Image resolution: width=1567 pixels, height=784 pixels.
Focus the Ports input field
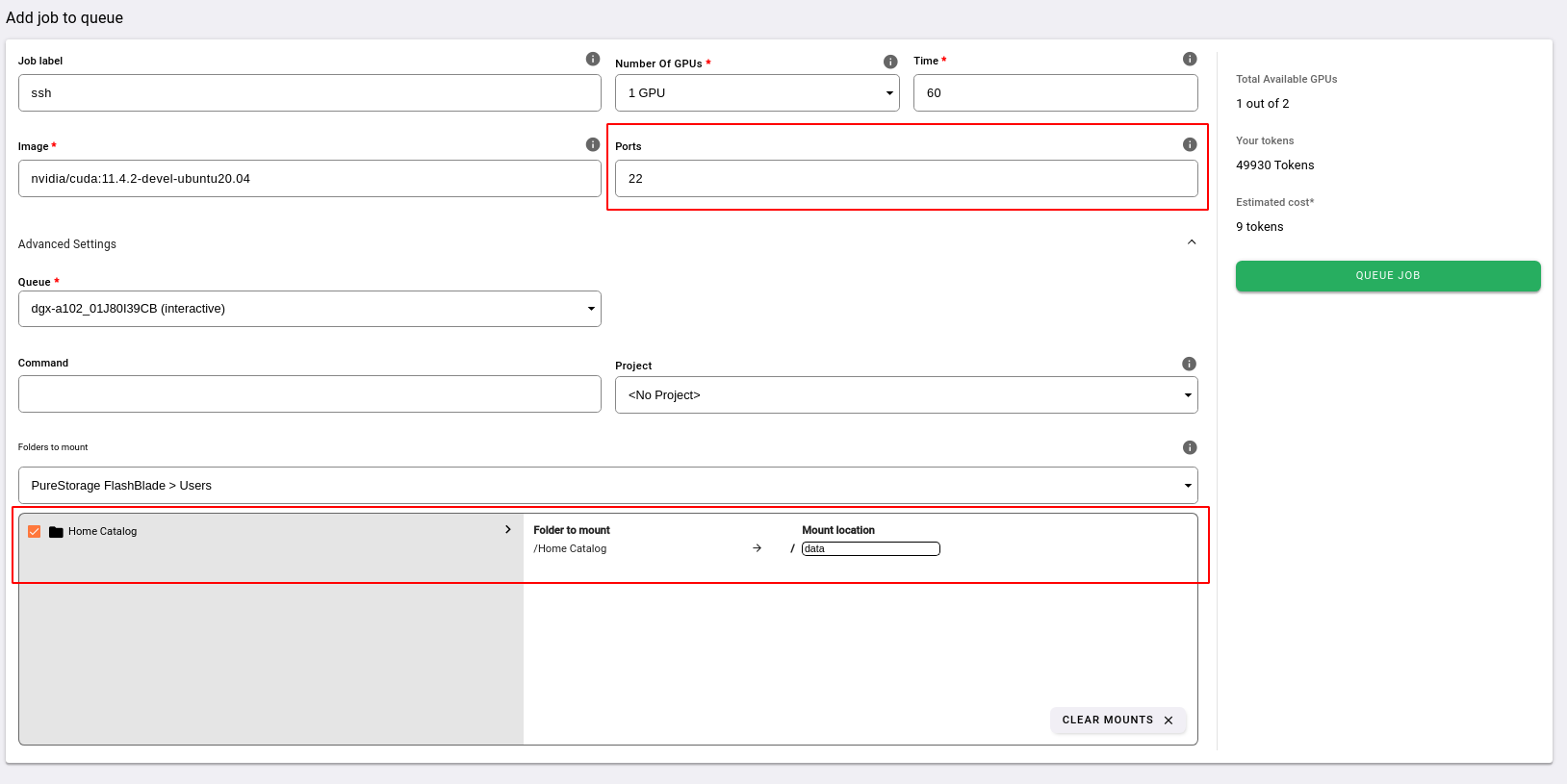906,179
